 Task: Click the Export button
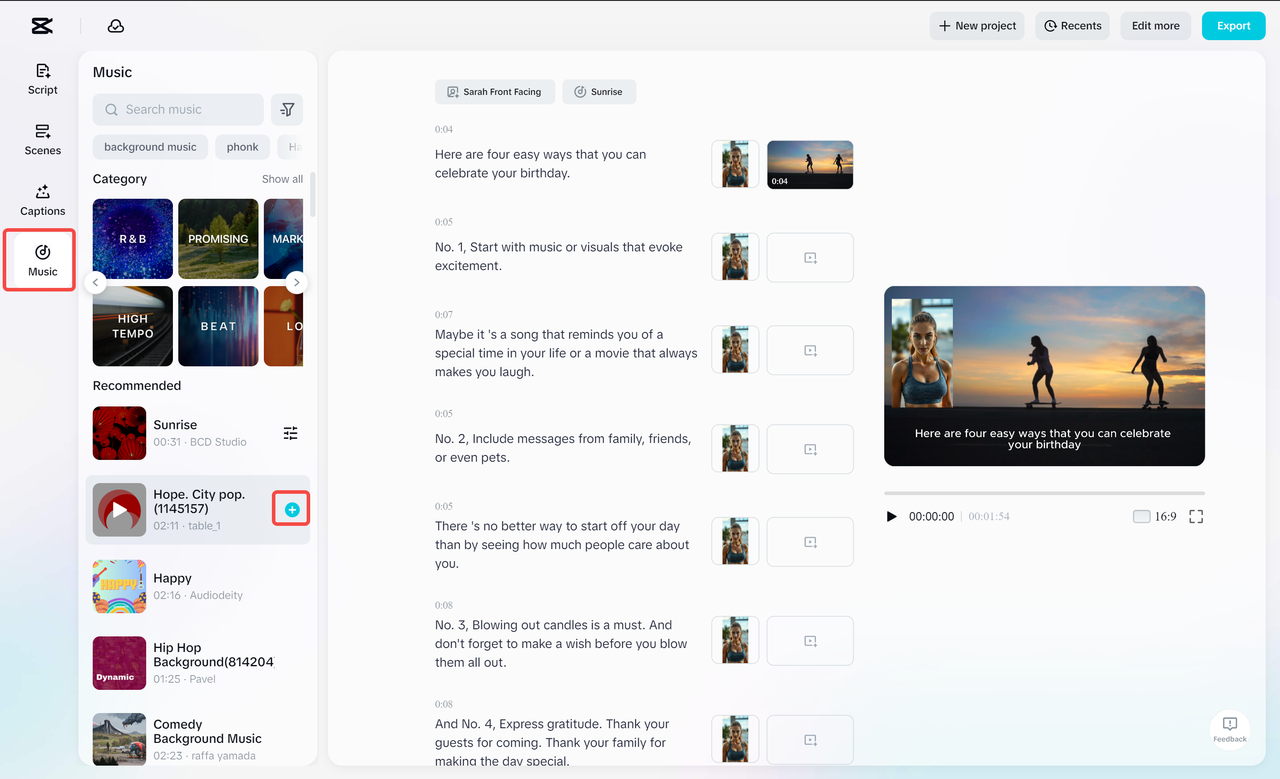tap(1233, 26)
